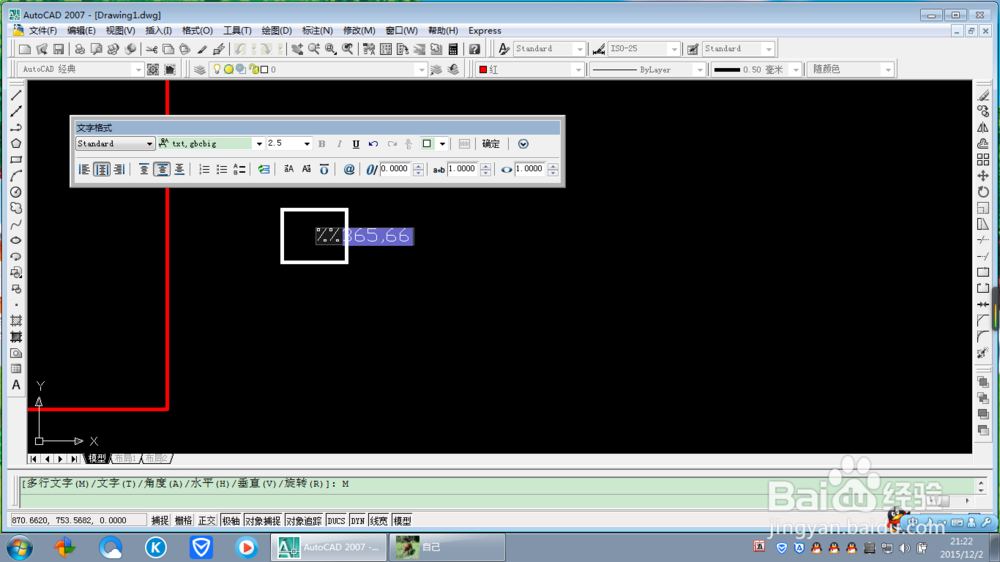The height and width of the screenshot is (562, 1000).
Task: Toggle 栅格 grid display in status bar
Action: click(x=184, y=521)
